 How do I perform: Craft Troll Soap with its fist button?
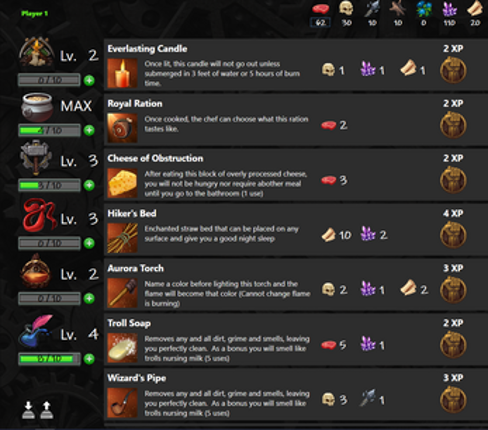pyautogui.click(x=453, y=345)
